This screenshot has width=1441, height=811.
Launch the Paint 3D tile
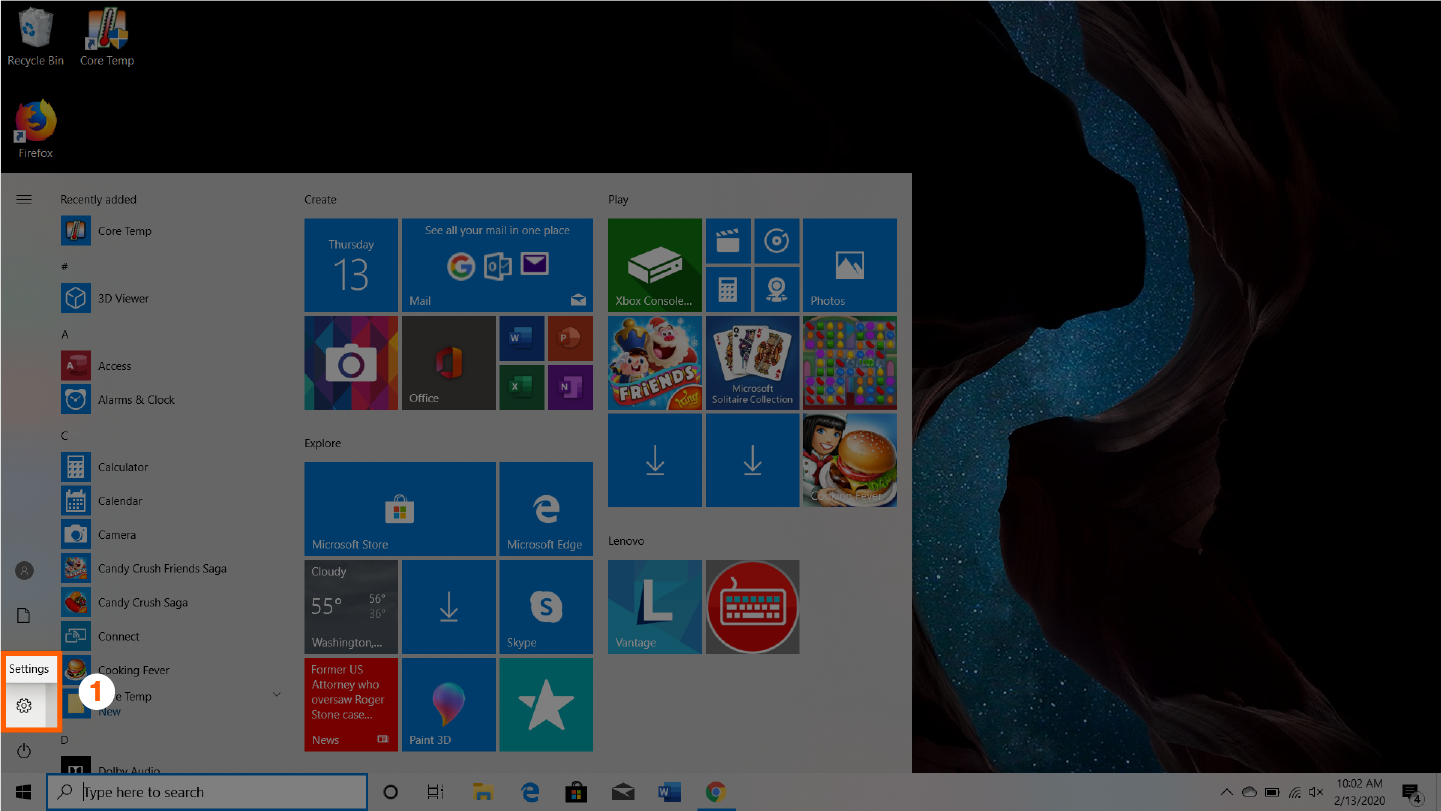point(448,704)
